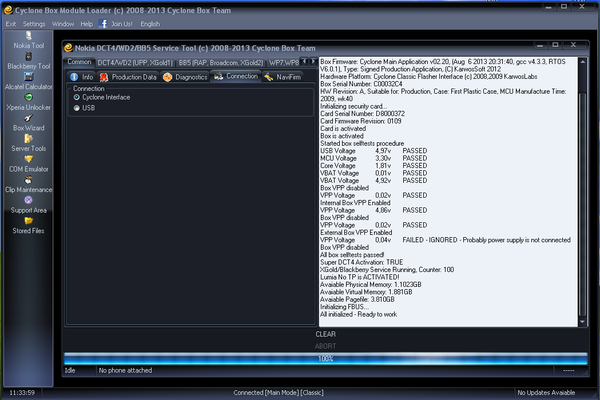600x400 pixels.
Task: Launch the COM Emulator
Action: pos(28,164)
